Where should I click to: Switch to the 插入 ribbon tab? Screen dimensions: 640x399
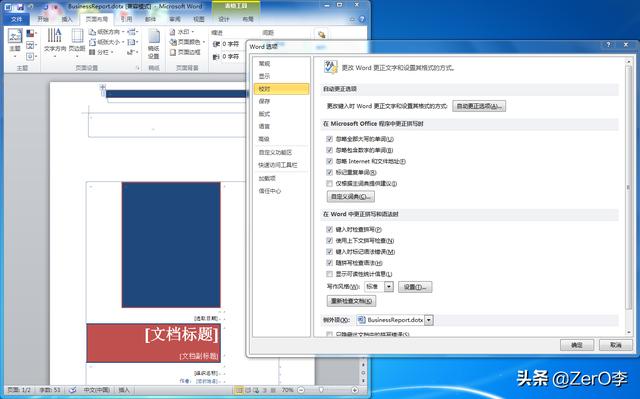coord(67,19)
